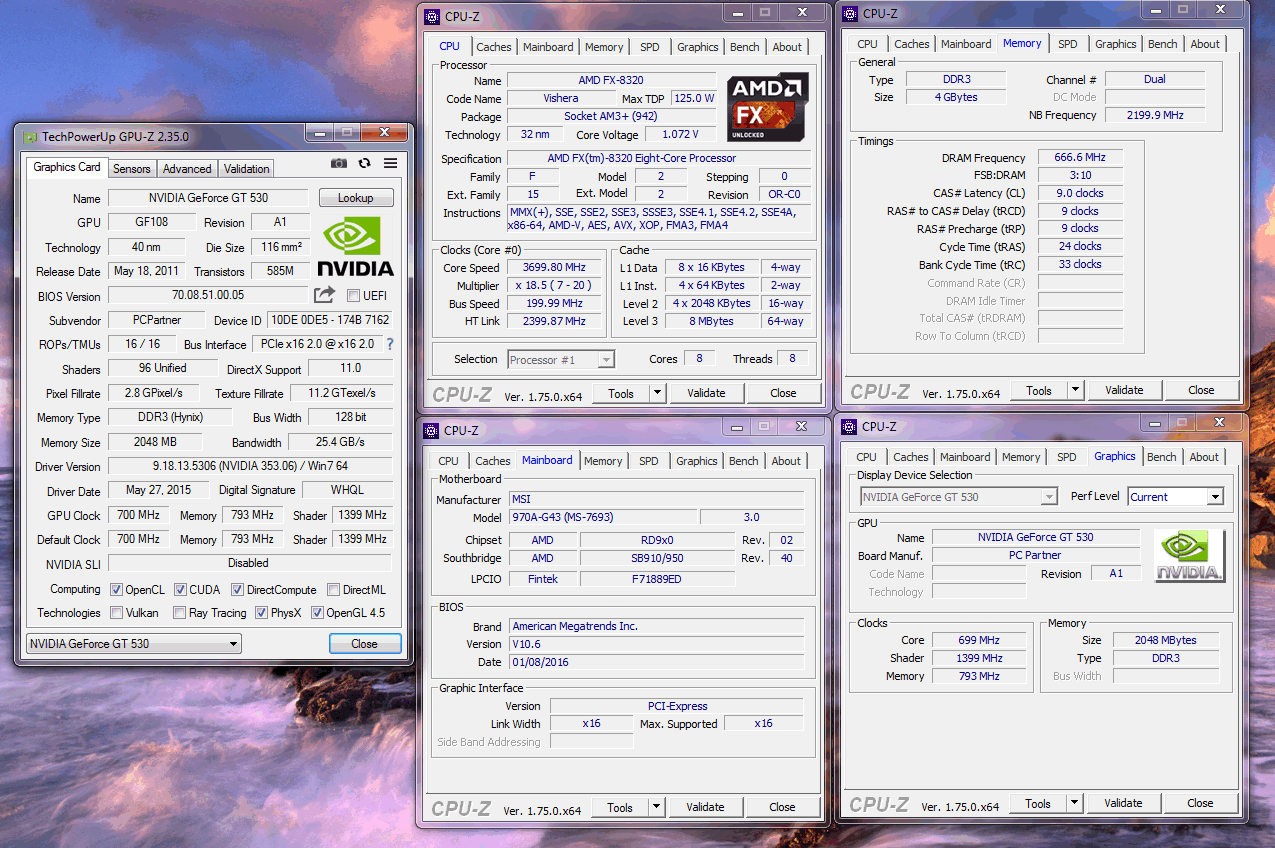Open Bench tab in Mainboard window

(744, 461)
